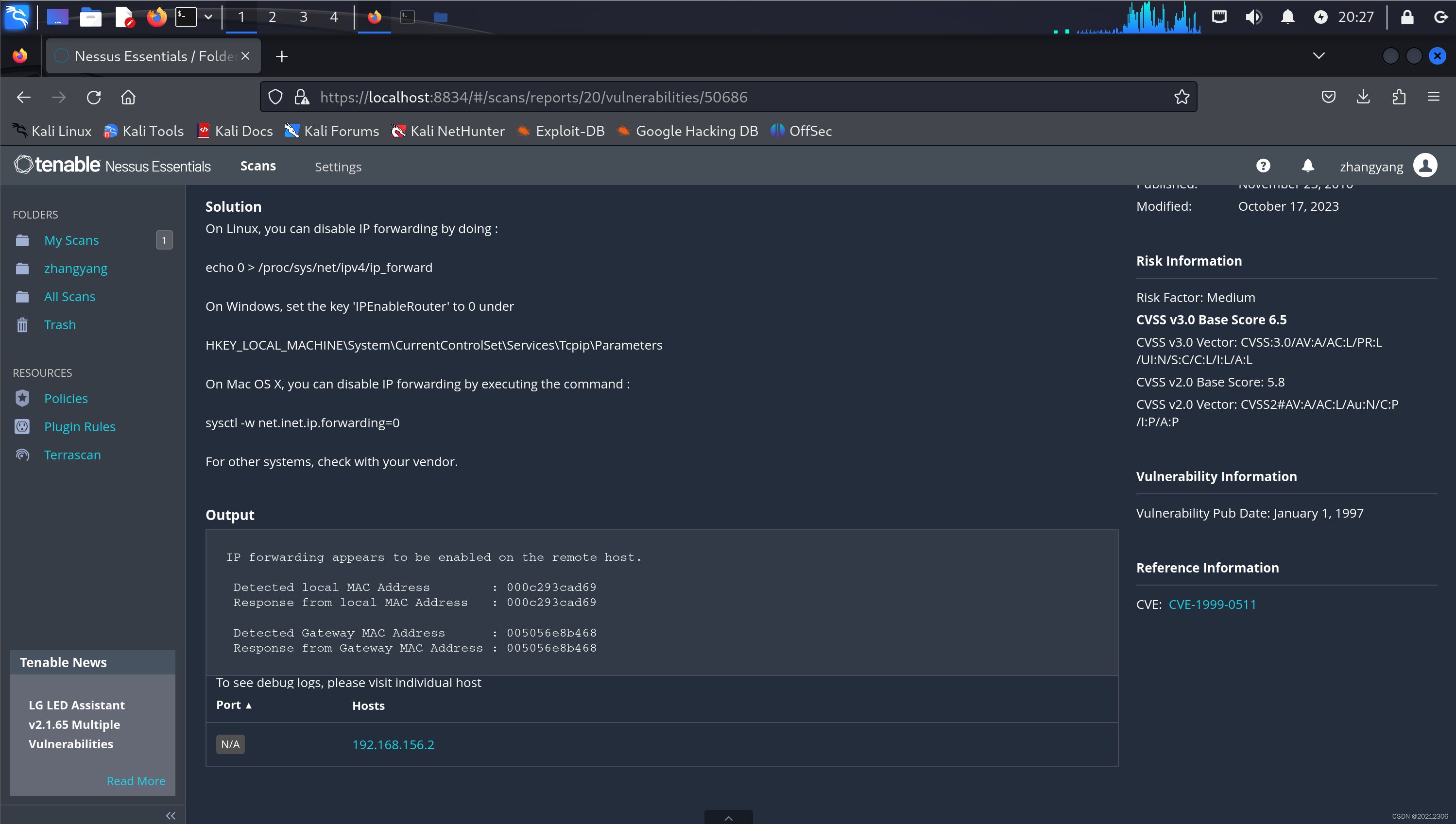Switch to workspace 2 in taskbar
The width and height of the screenshot is (1456, 824).
pyautogui.click(x=272, y=17)
